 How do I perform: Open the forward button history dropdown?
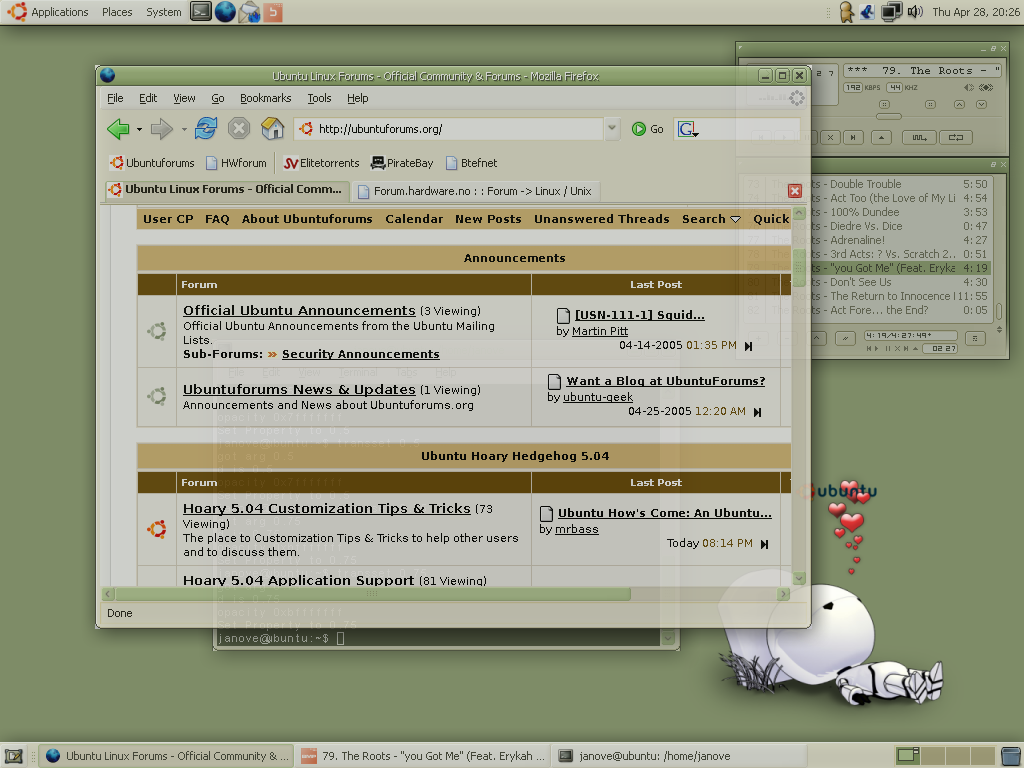184,129
